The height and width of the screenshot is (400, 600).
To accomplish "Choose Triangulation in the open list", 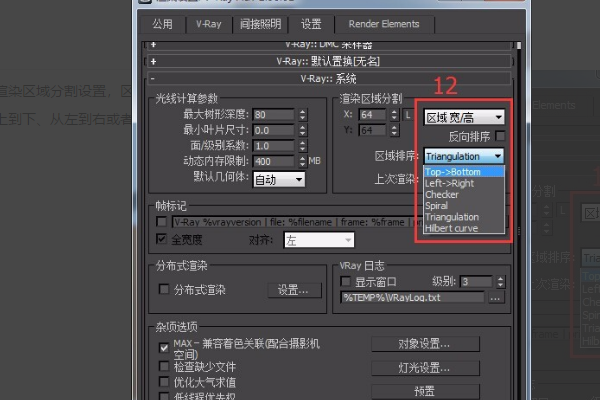I will pyautogui.click(x=464, y=217).
